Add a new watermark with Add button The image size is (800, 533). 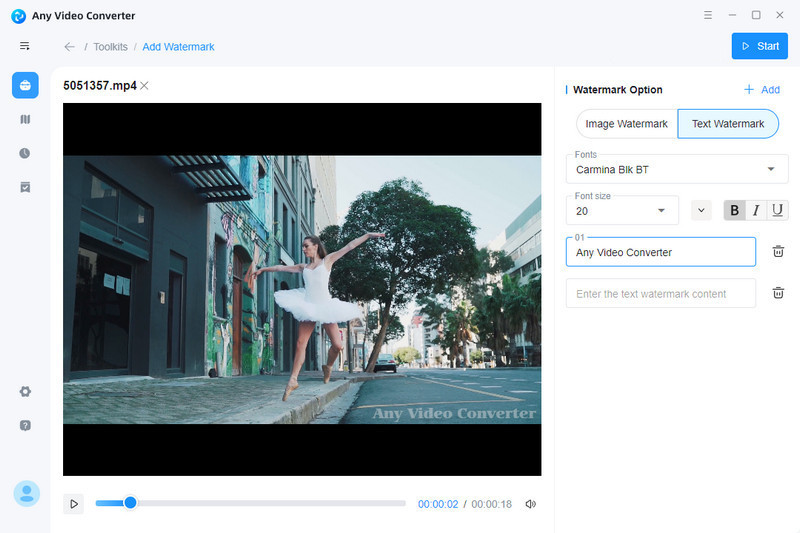[762, 90]
